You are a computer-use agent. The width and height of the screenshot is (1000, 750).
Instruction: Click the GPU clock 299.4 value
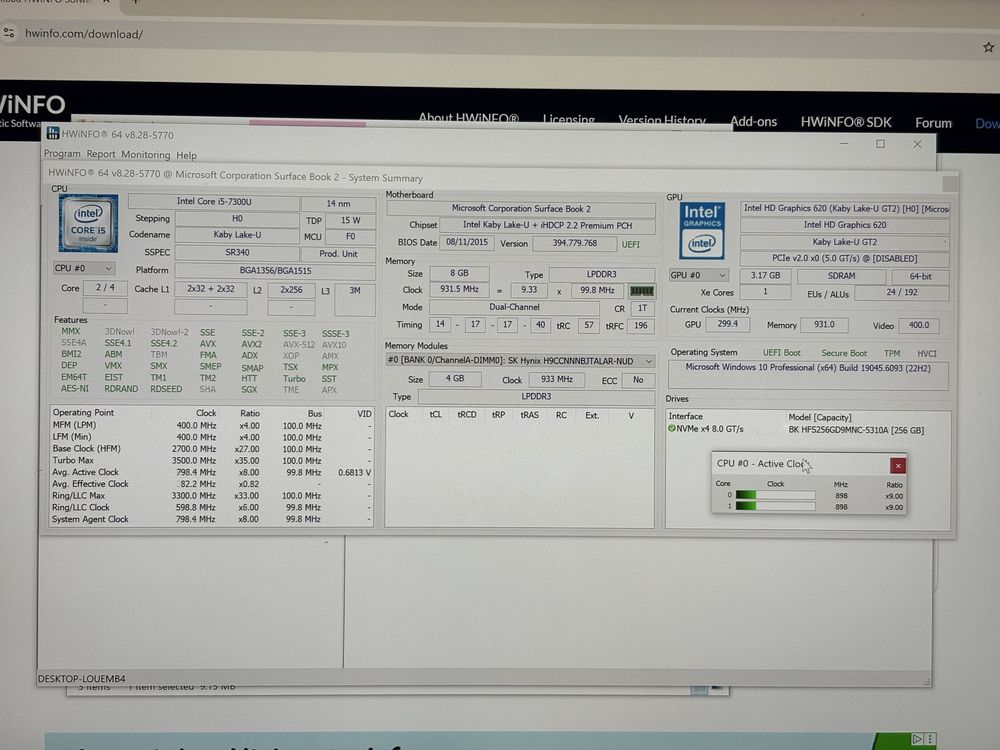[x=727, y=324]
